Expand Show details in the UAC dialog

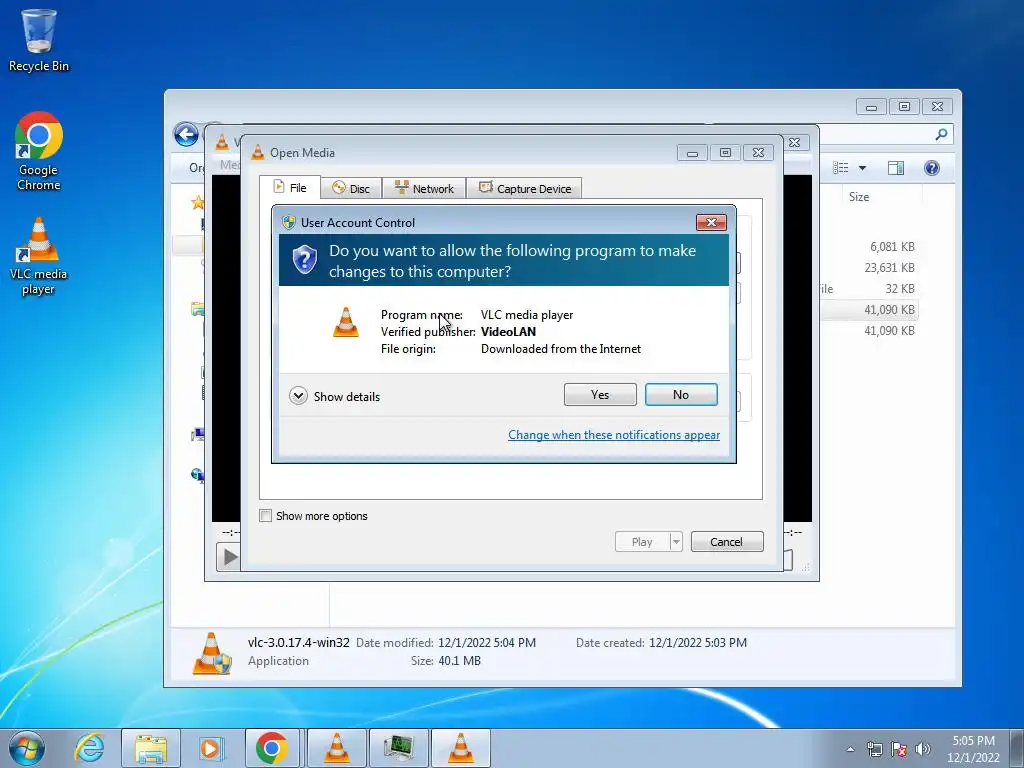click(334, 396)
